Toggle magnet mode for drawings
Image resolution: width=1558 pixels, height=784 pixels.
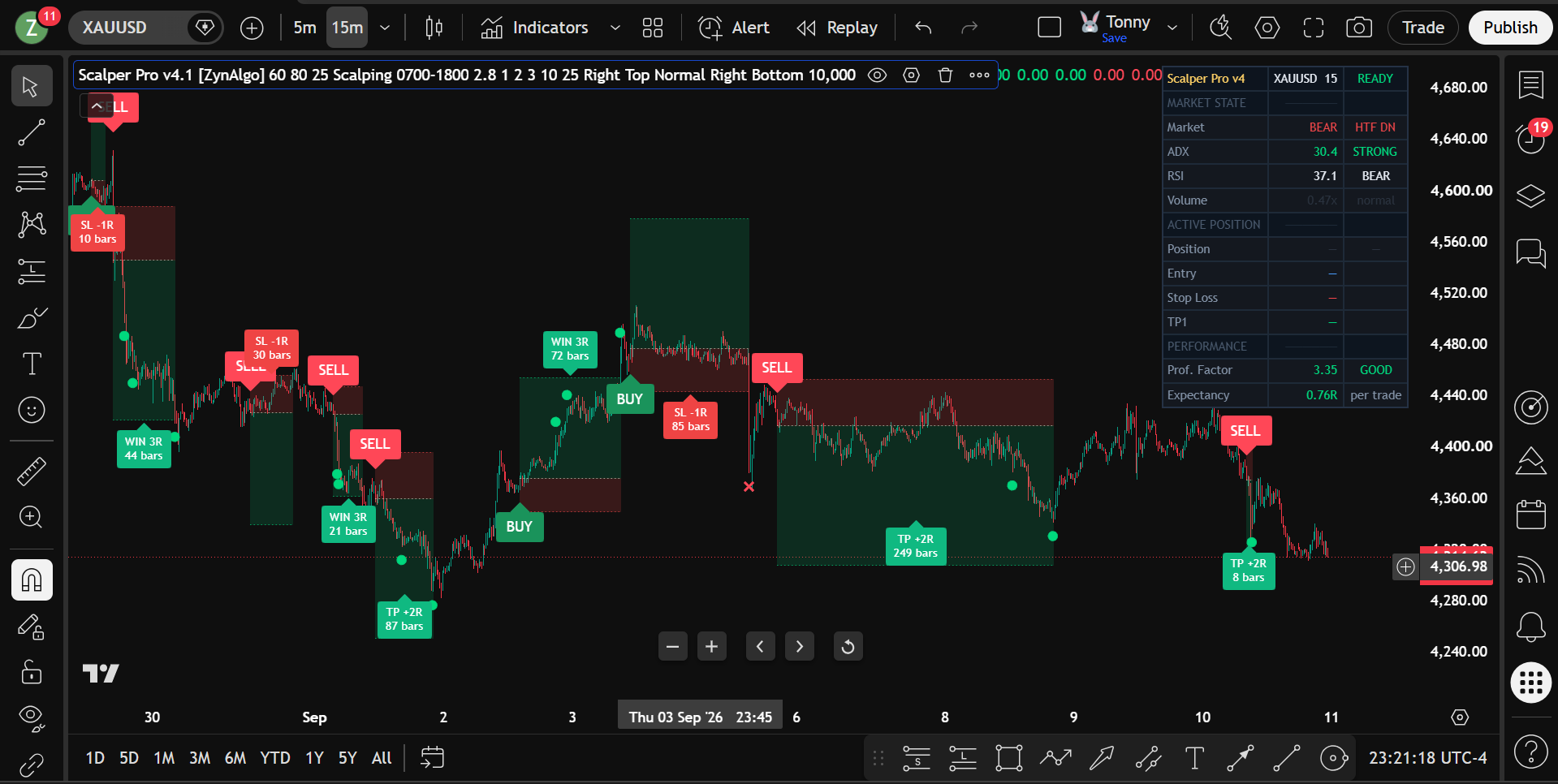(x=32, y=579)
